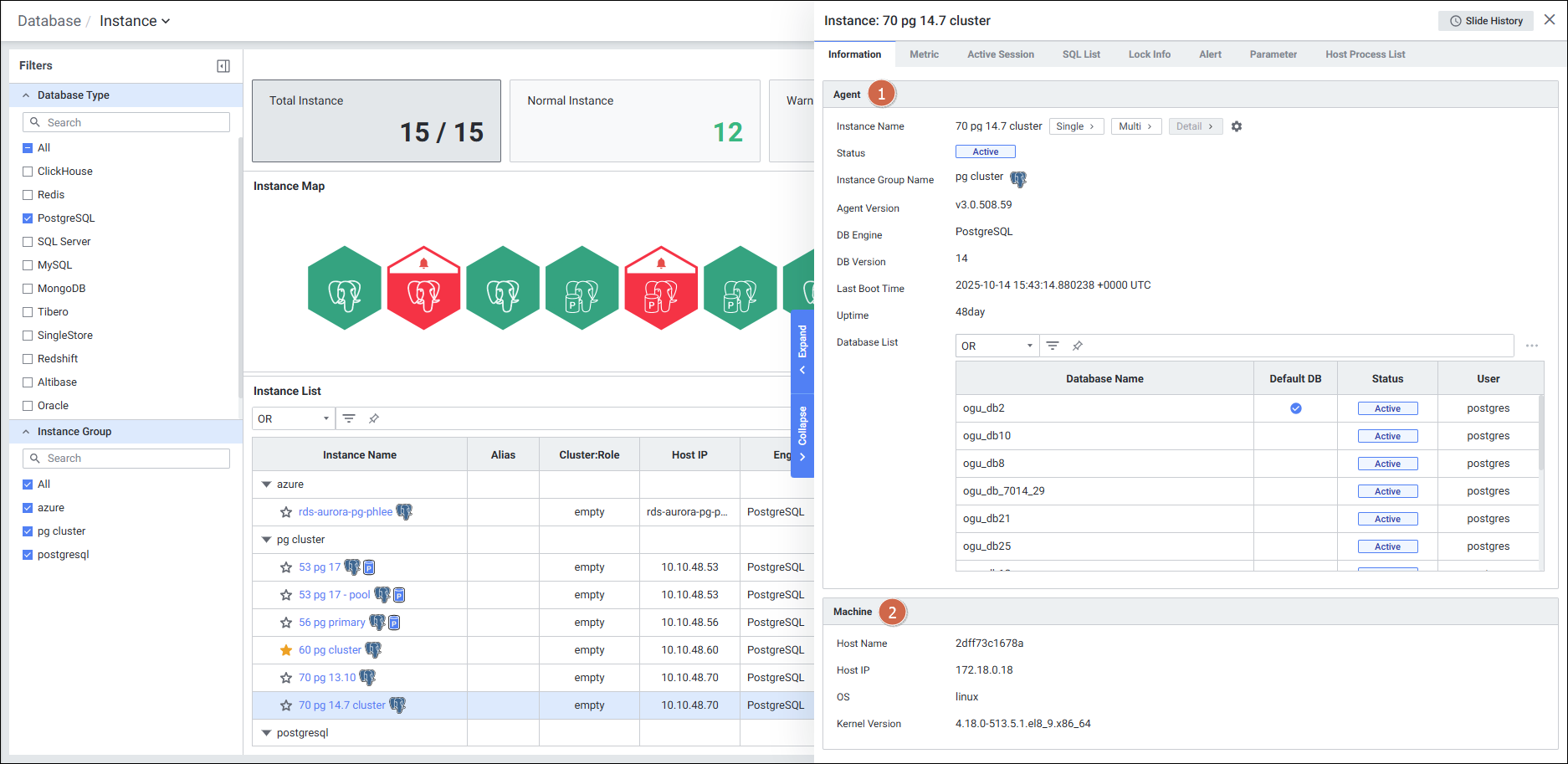Select the first red alert hexagon in Instance Map
Image resolution: width=1568 pixels, height=764 pixels.
[423, 289]
